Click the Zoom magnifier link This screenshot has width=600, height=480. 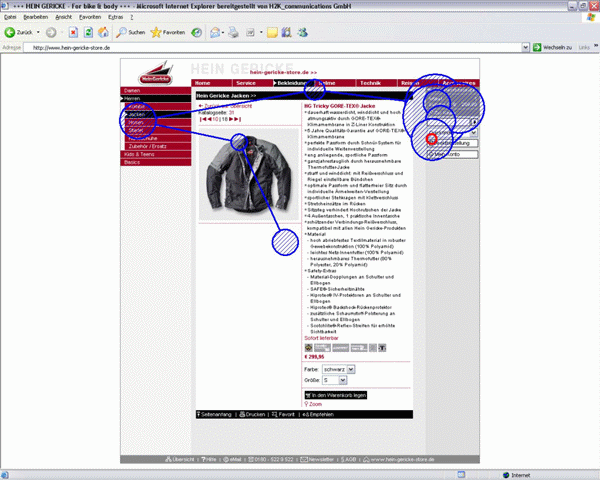313,404
